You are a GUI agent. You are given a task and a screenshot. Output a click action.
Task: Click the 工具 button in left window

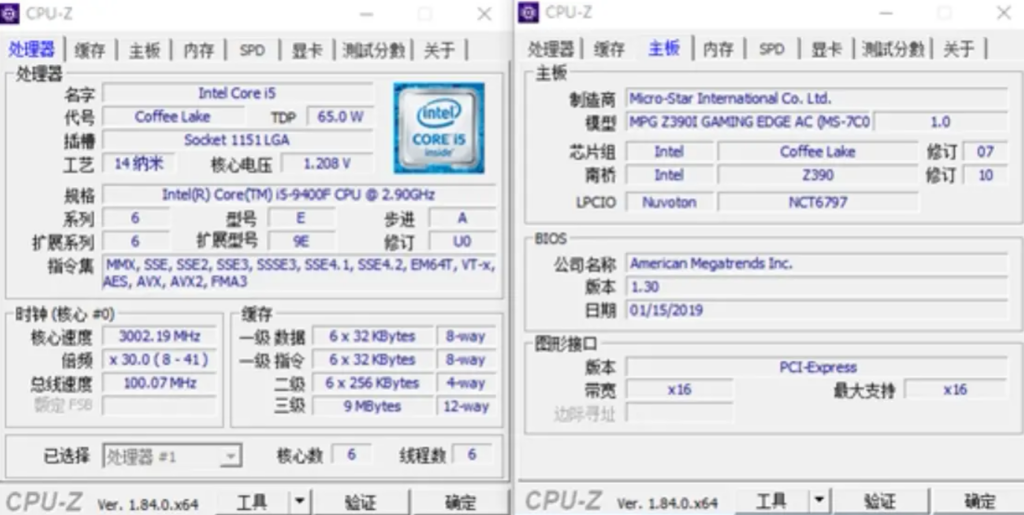(252, 502)
